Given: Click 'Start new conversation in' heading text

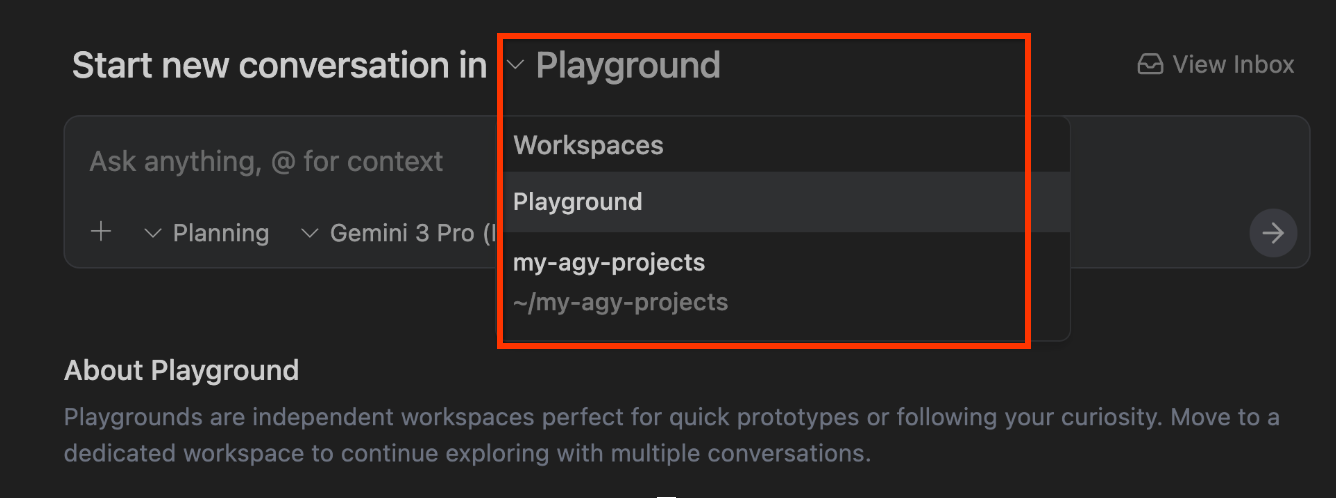Looking at the screenshot, I should (279, 66).
